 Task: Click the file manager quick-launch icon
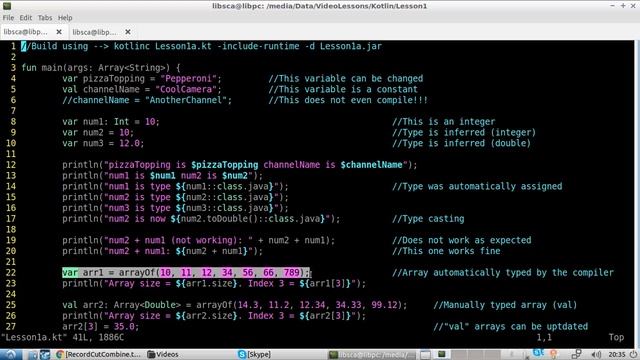pyautogui.click(x=34, y=355)
